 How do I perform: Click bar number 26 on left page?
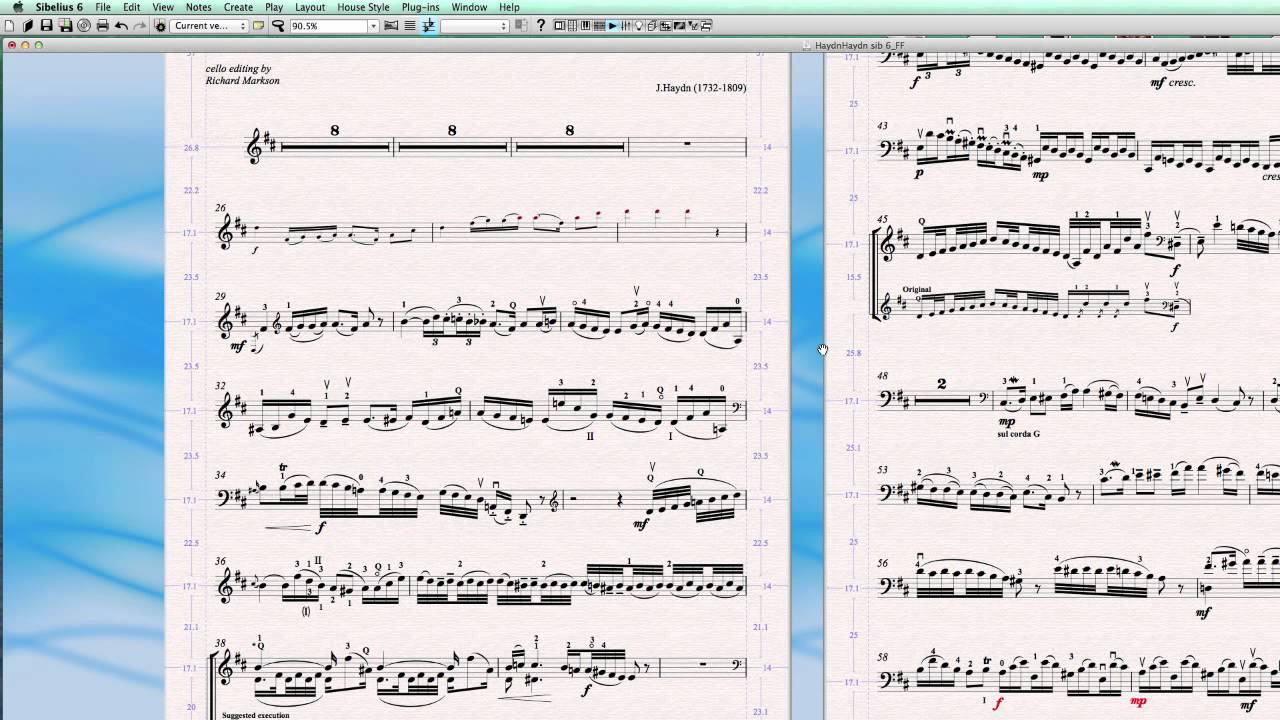[219, 209]
